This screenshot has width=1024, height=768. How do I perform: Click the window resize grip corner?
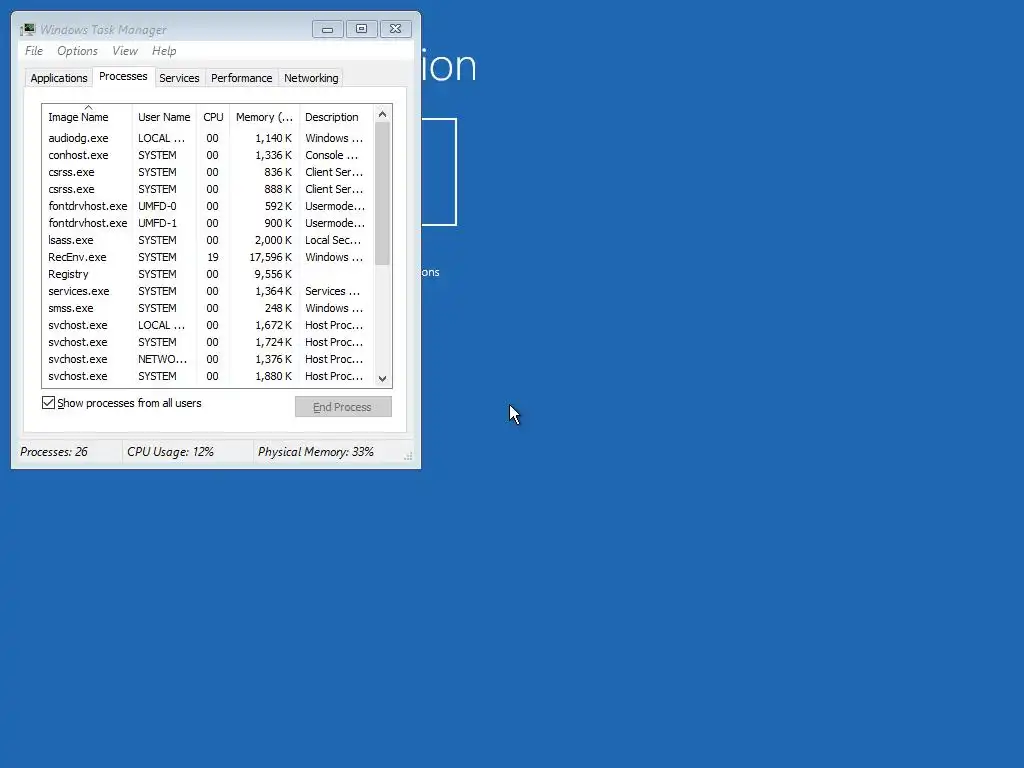[408, 456]
